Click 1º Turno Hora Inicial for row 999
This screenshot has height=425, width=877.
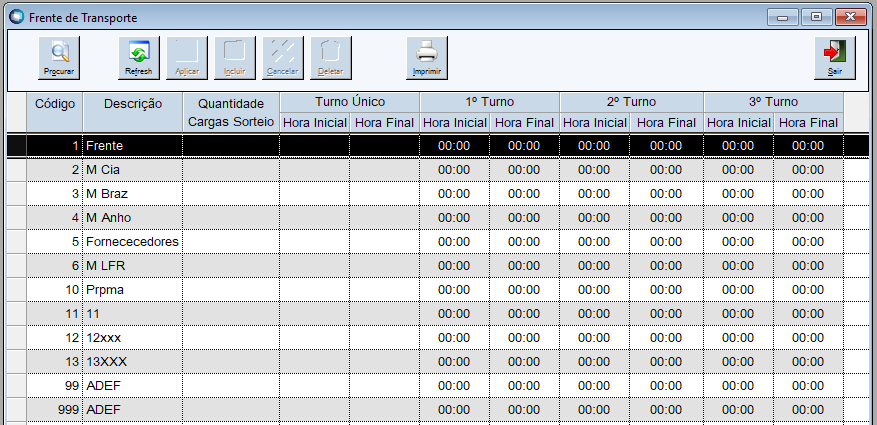[455, 410]
